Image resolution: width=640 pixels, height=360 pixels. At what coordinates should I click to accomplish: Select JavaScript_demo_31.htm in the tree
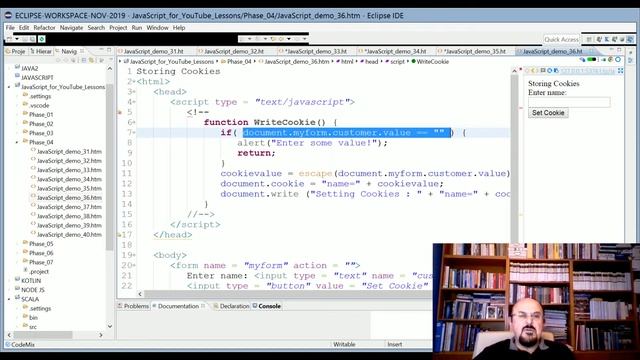69,151
